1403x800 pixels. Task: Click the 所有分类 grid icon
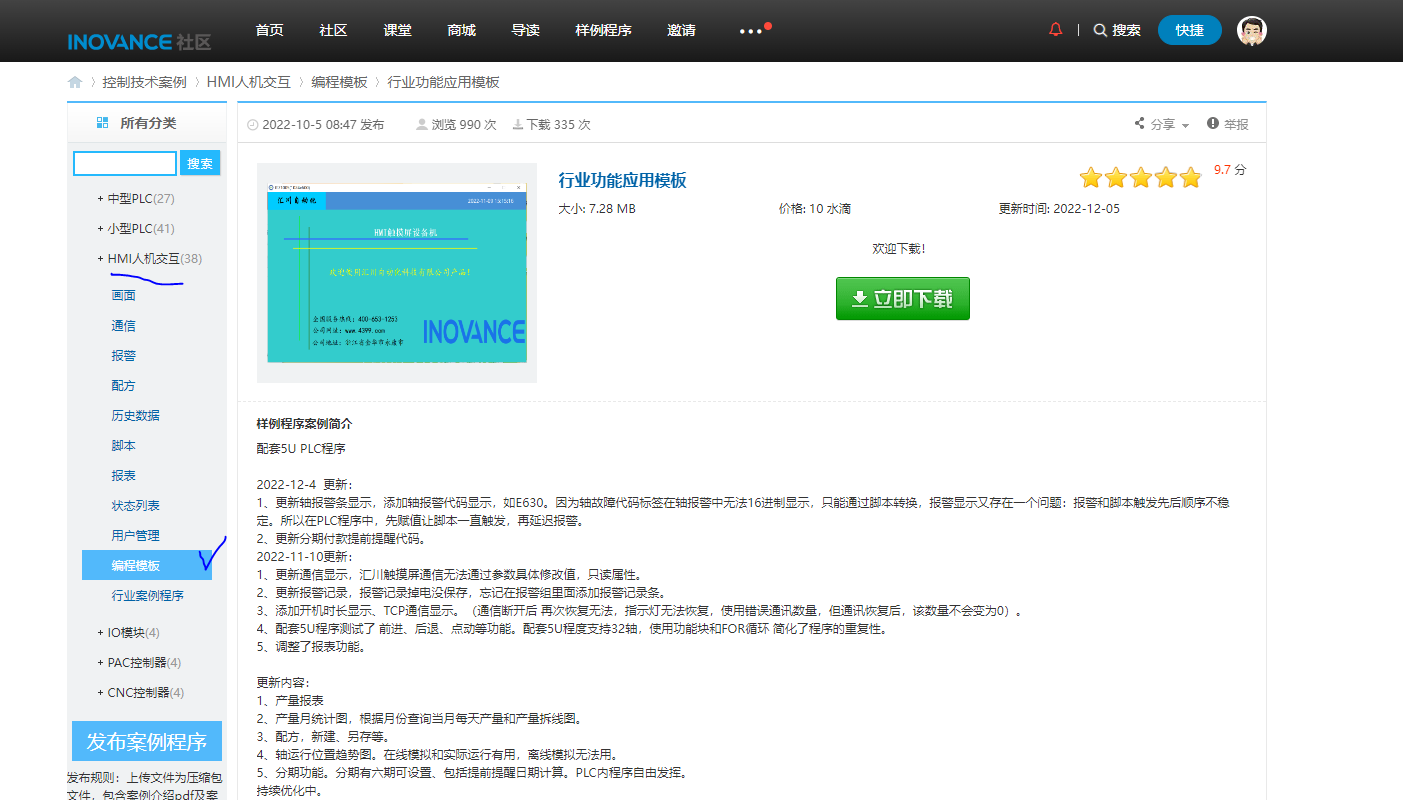[x=102, y=123]
